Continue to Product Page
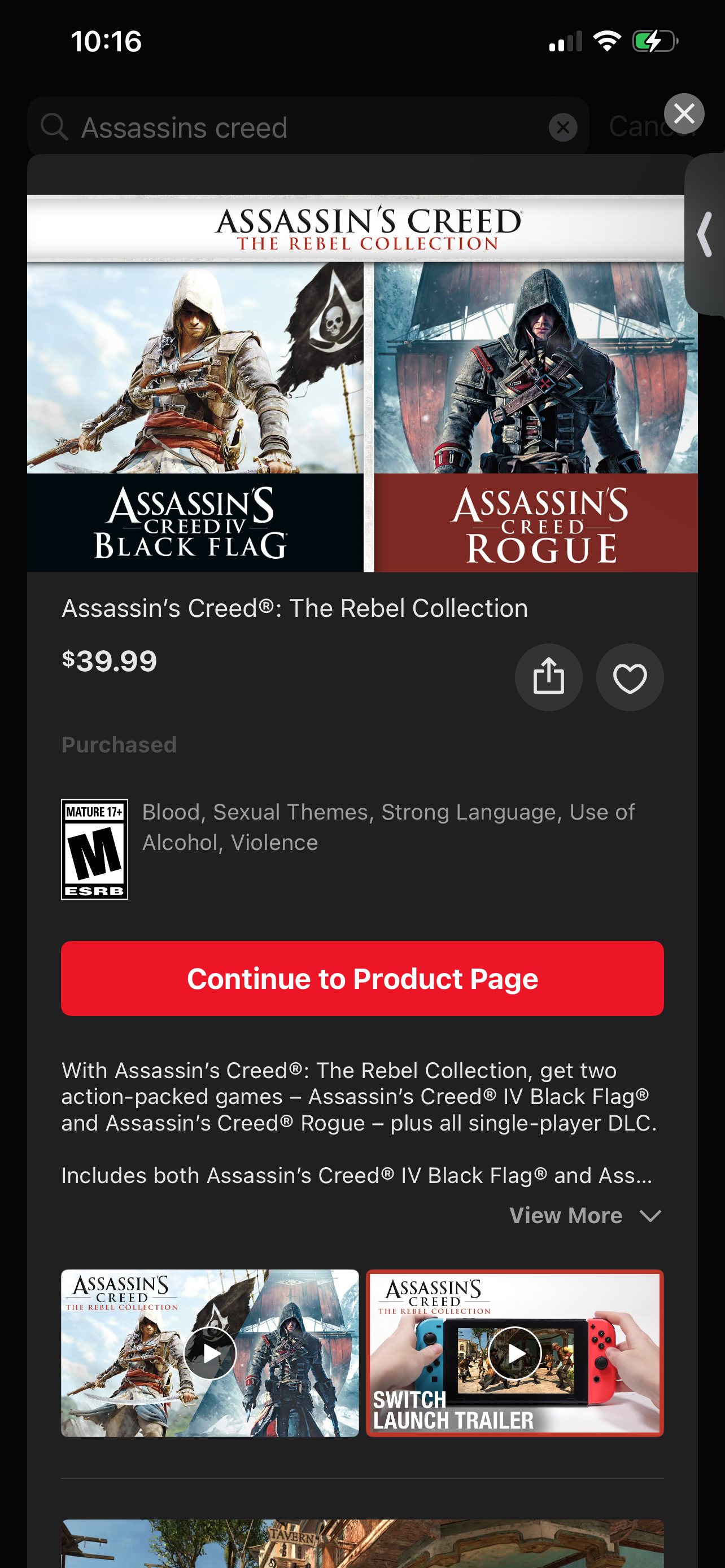This screenshot has height=1568, width=725. pos(362,978)
